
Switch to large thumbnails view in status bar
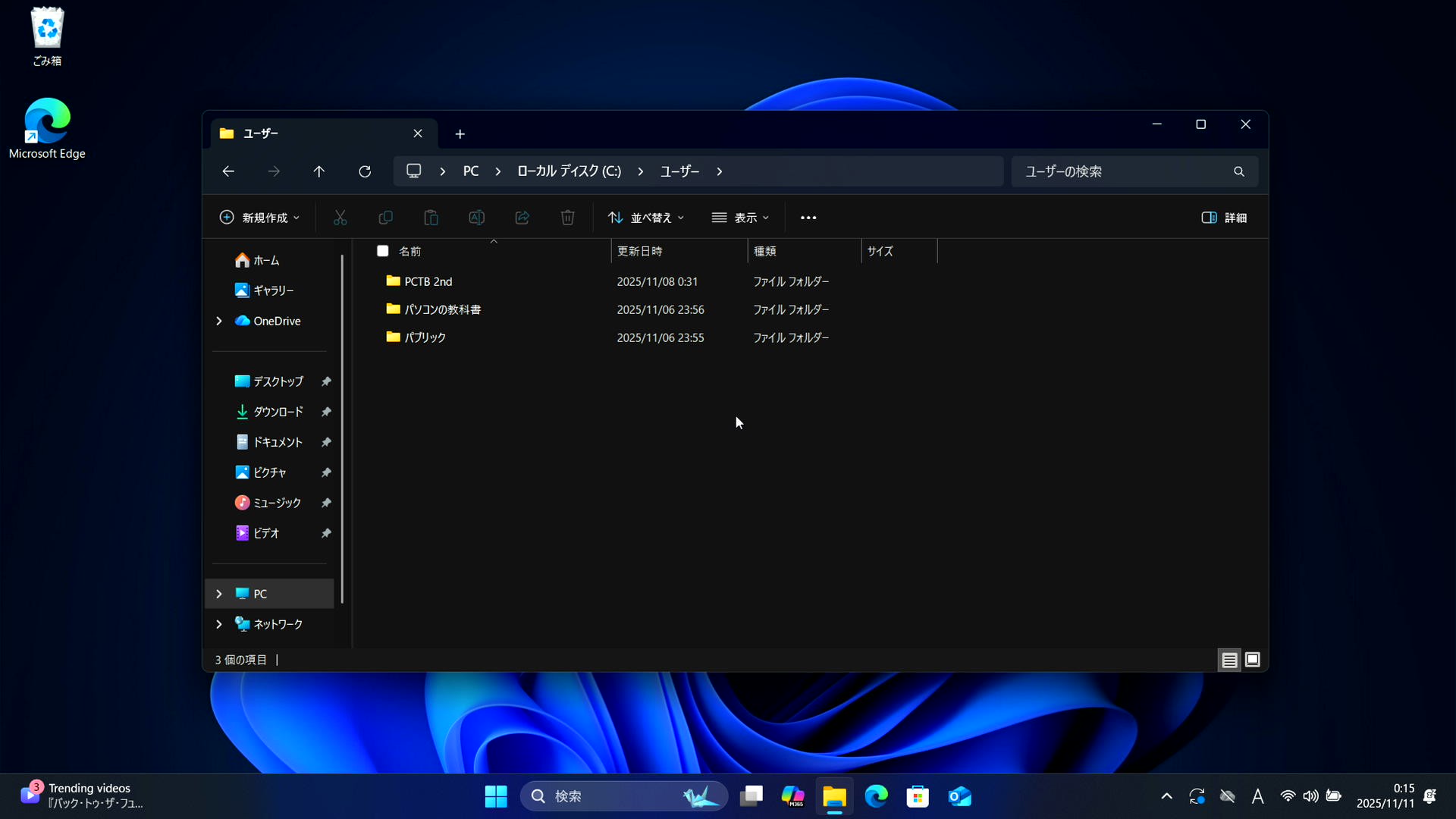coord(1253,660)
